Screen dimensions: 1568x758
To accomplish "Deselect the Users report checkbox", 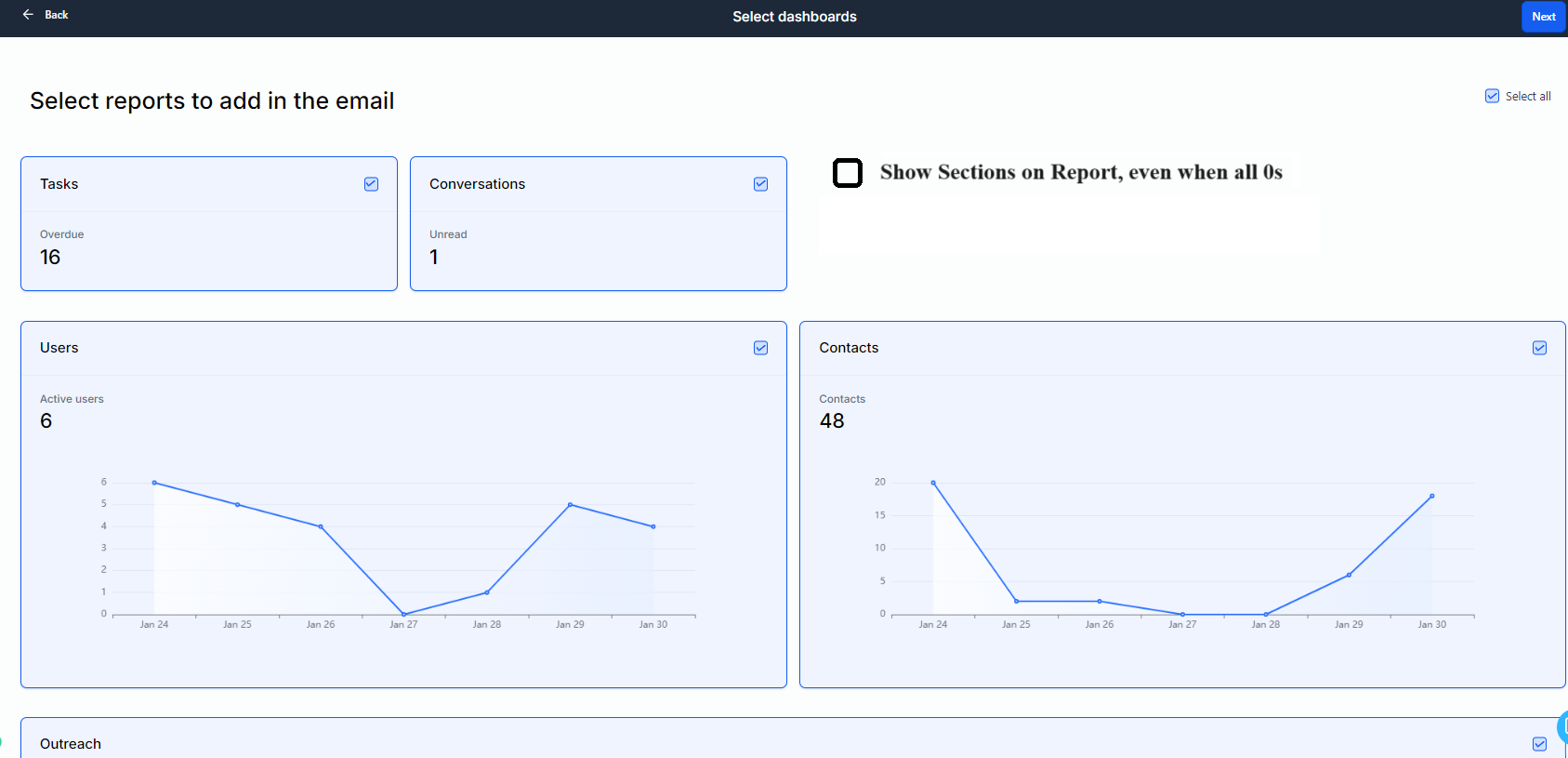I will [x=760, y=348].
